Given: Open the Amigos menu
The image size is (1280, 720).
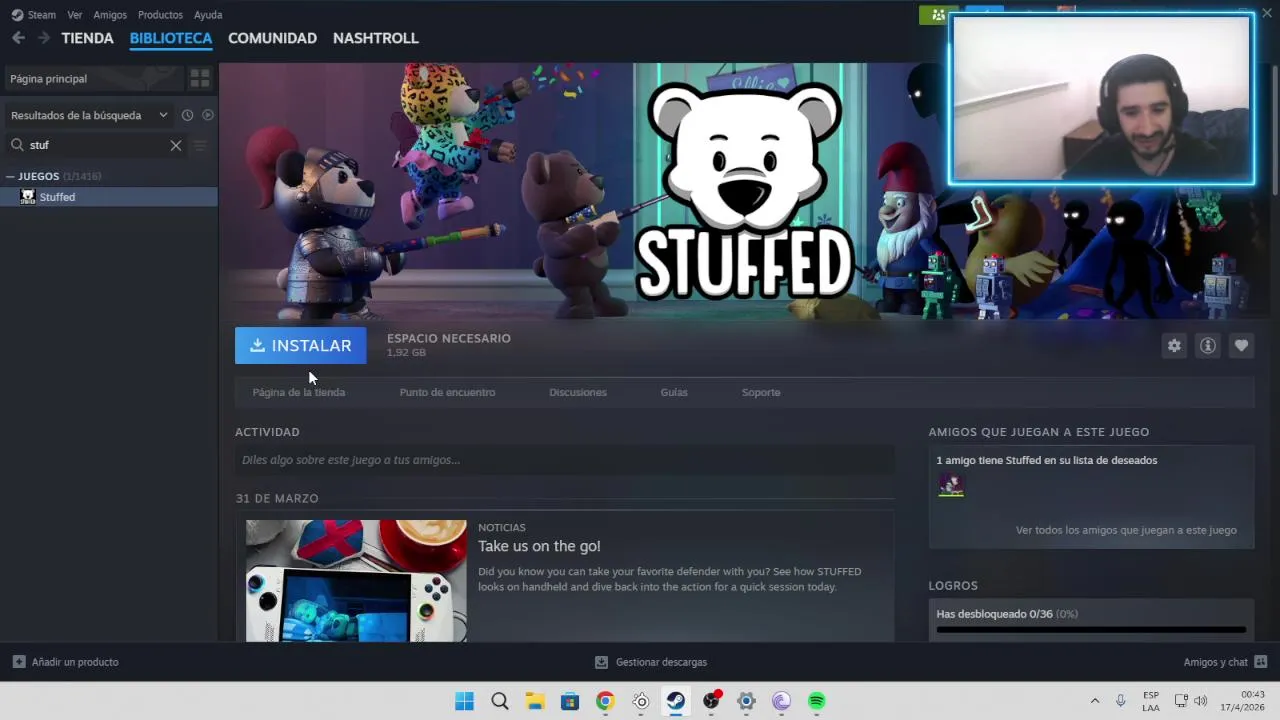Looking at the screenshot, I should coord(110,15).
